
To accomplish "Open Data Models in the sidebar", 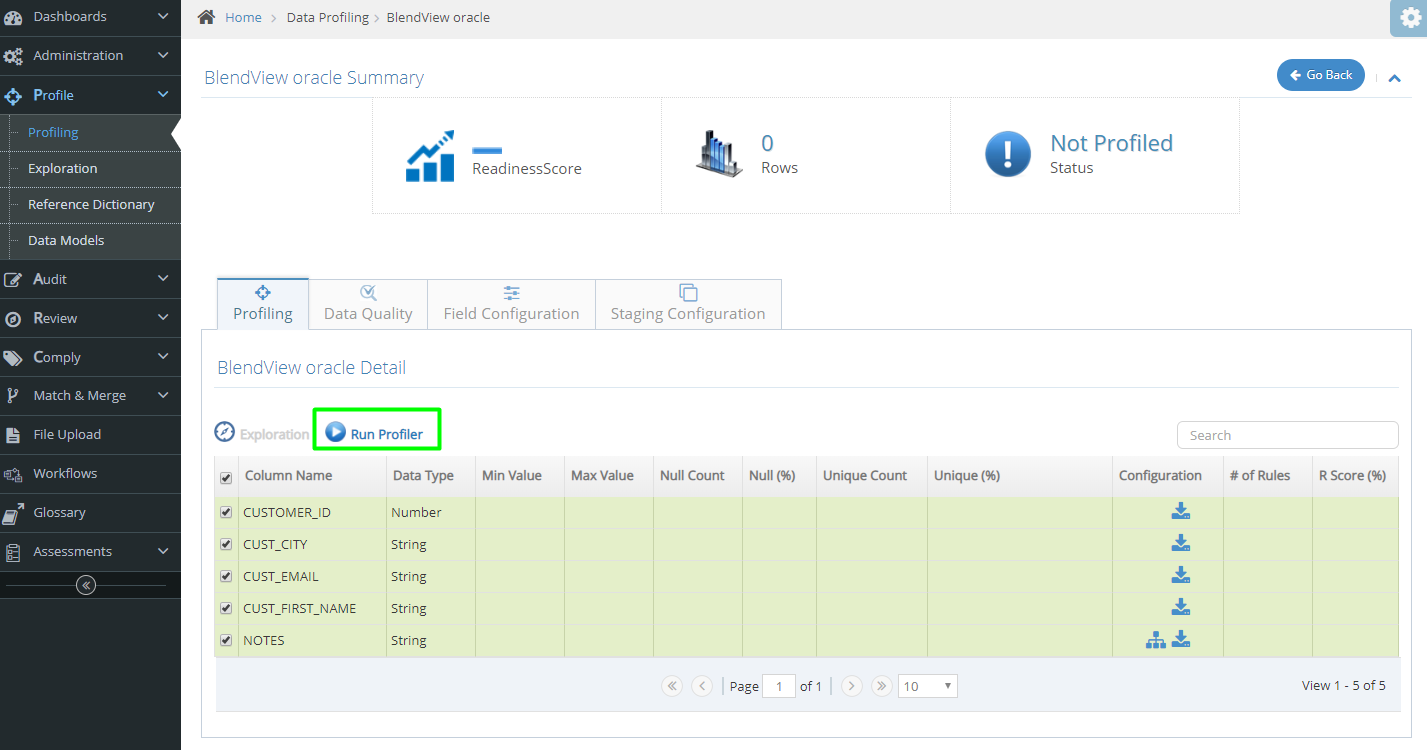I will [66, 240].
